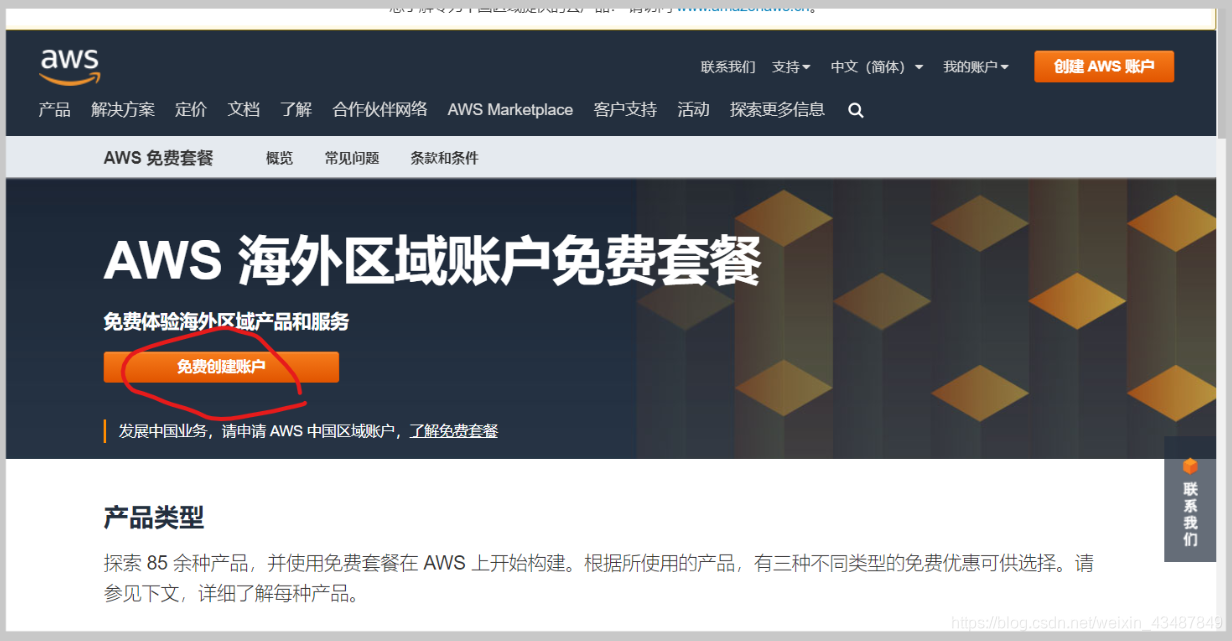Screen dimensions: 1232x641
Task: Click the AWS logo
Action: tap(69, 66)
